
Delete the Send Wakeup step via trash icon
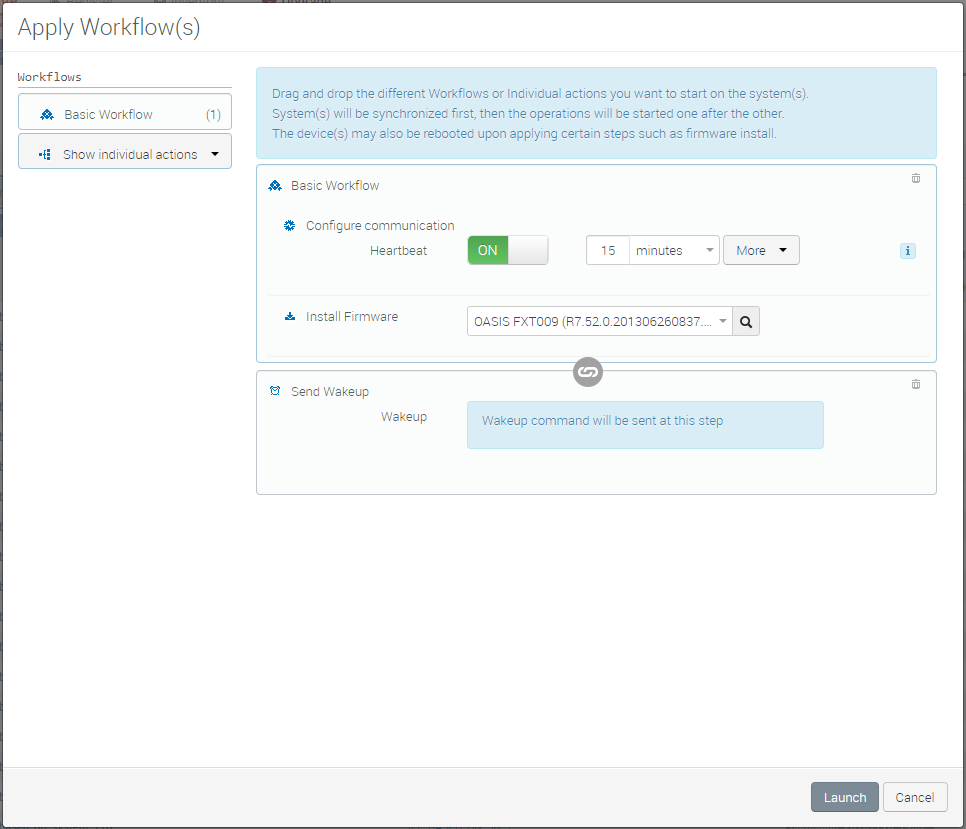(915, 384)
